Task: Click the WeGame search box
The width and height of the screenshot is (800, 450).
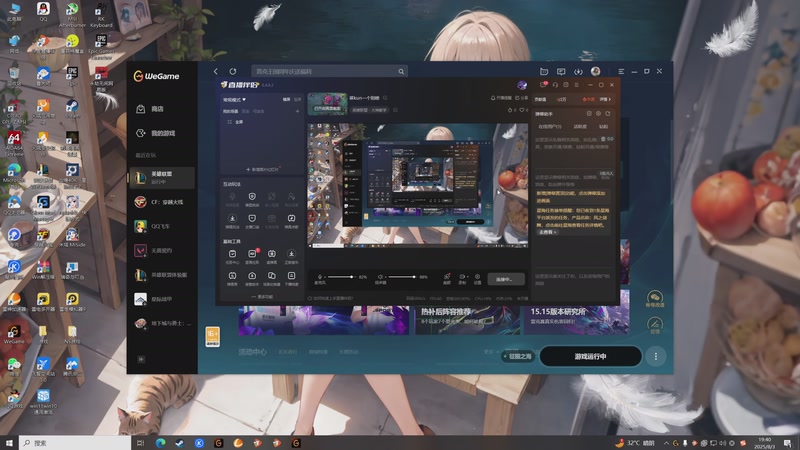Action: tap(329, 71)
